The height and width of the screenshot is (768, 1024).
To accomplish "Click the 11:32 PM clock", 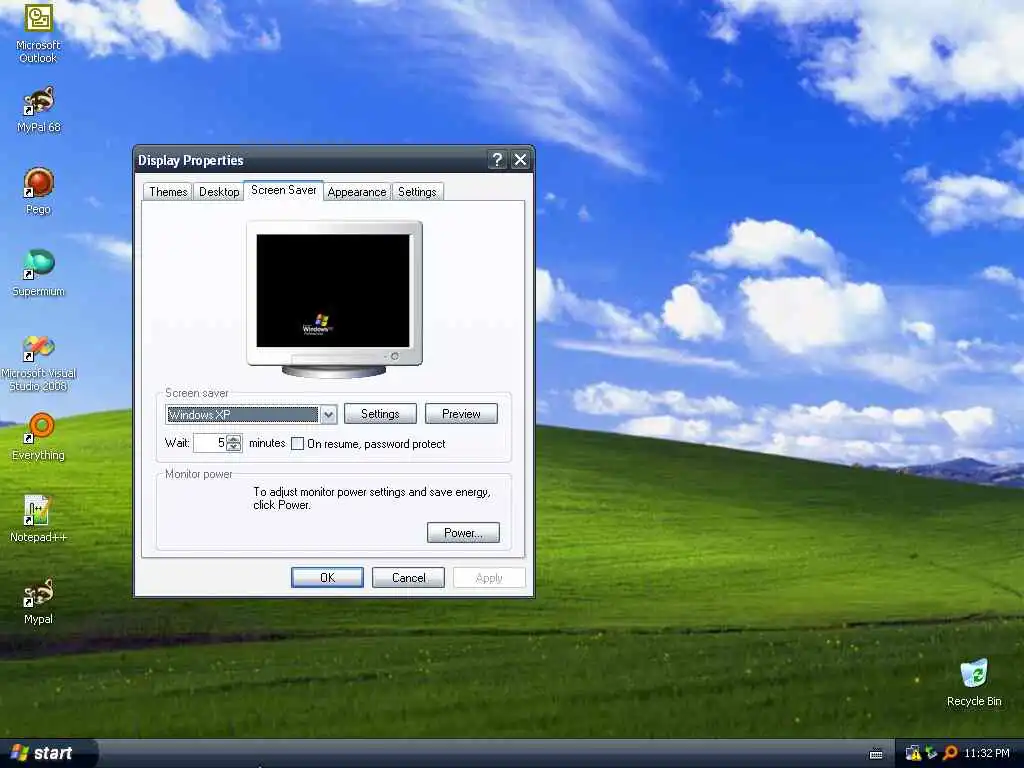I will tap(986, 754).
